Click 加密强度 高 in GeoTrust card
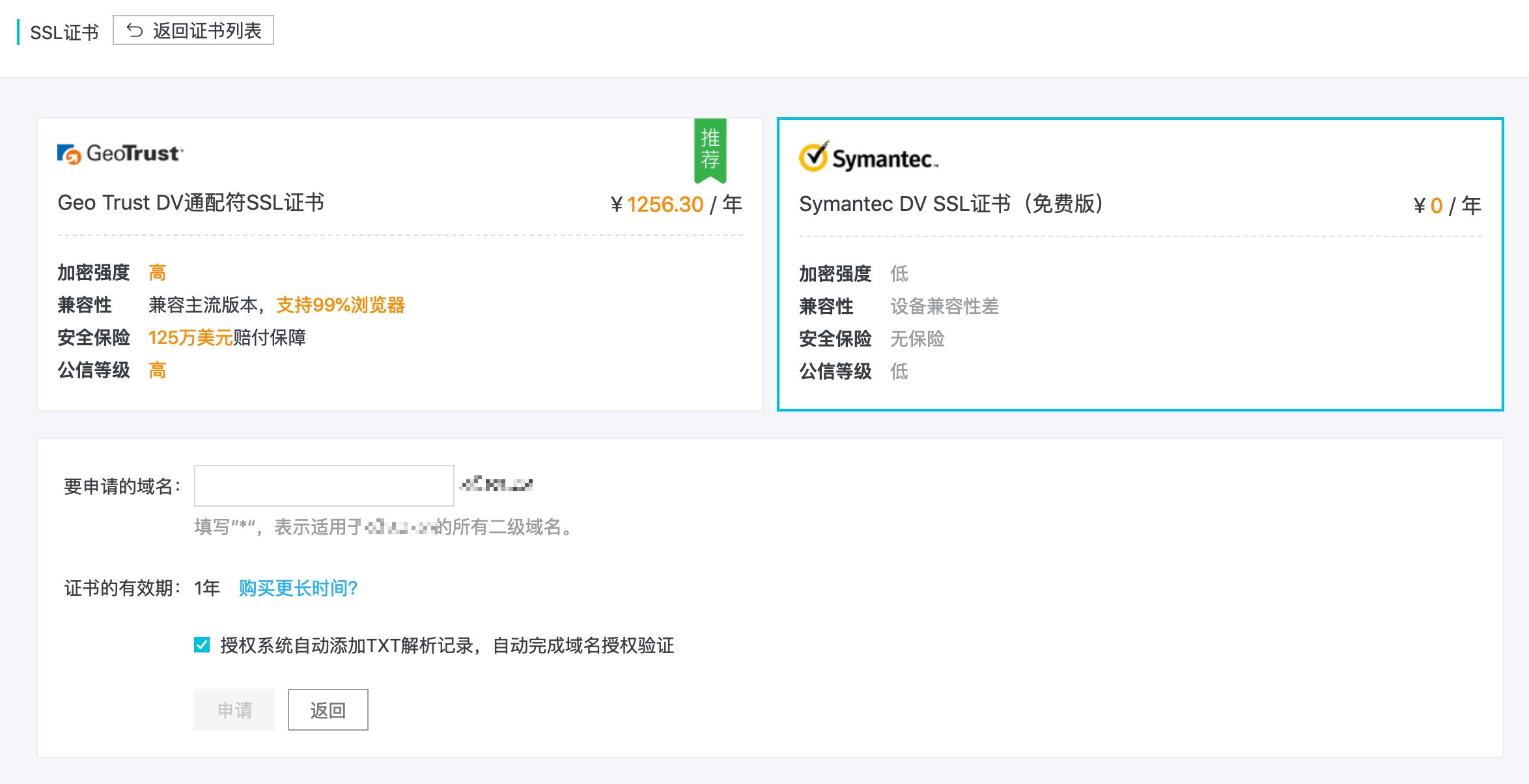Viewport: 1529px width, 784px height. click(x=112, y=272)
